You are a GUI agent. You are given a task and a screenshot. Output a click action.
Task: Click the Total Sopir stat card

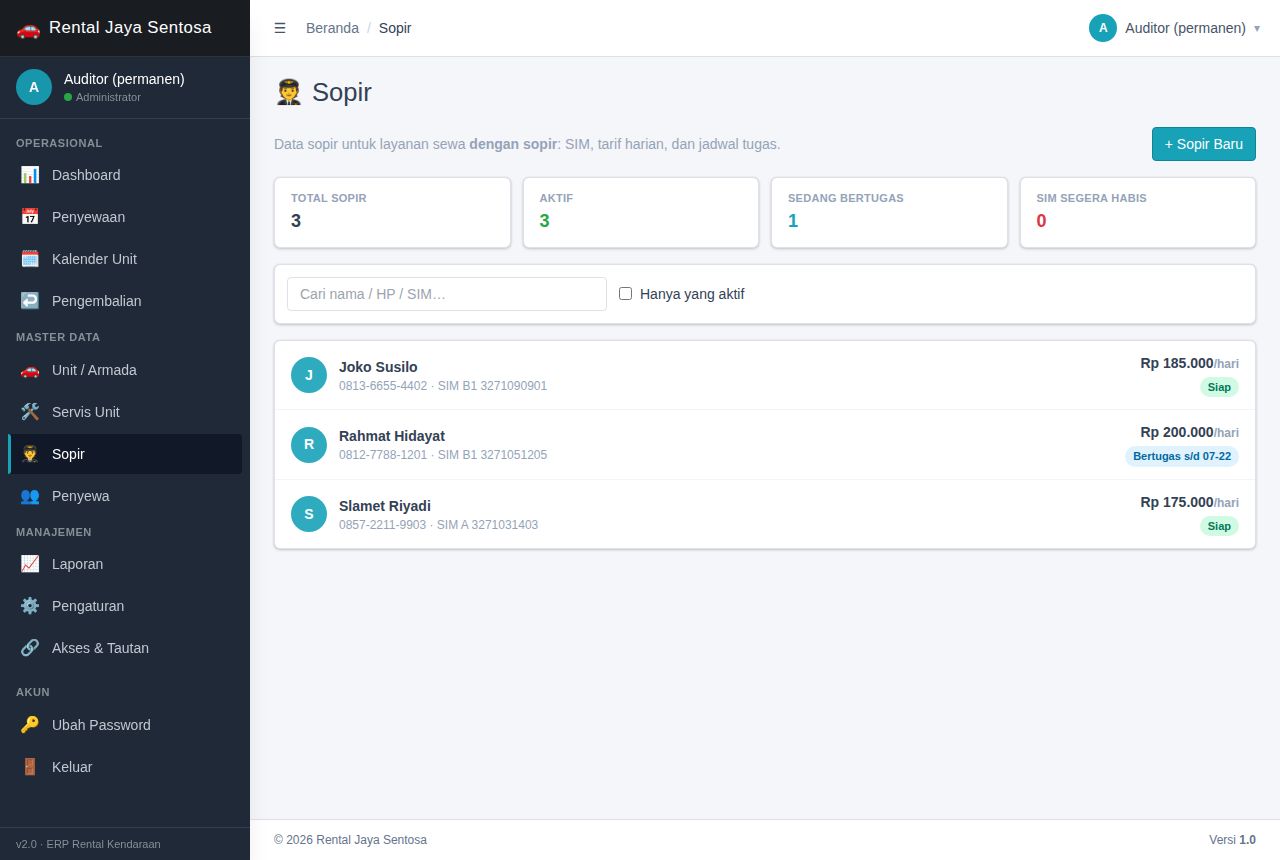tap(392, 212)
